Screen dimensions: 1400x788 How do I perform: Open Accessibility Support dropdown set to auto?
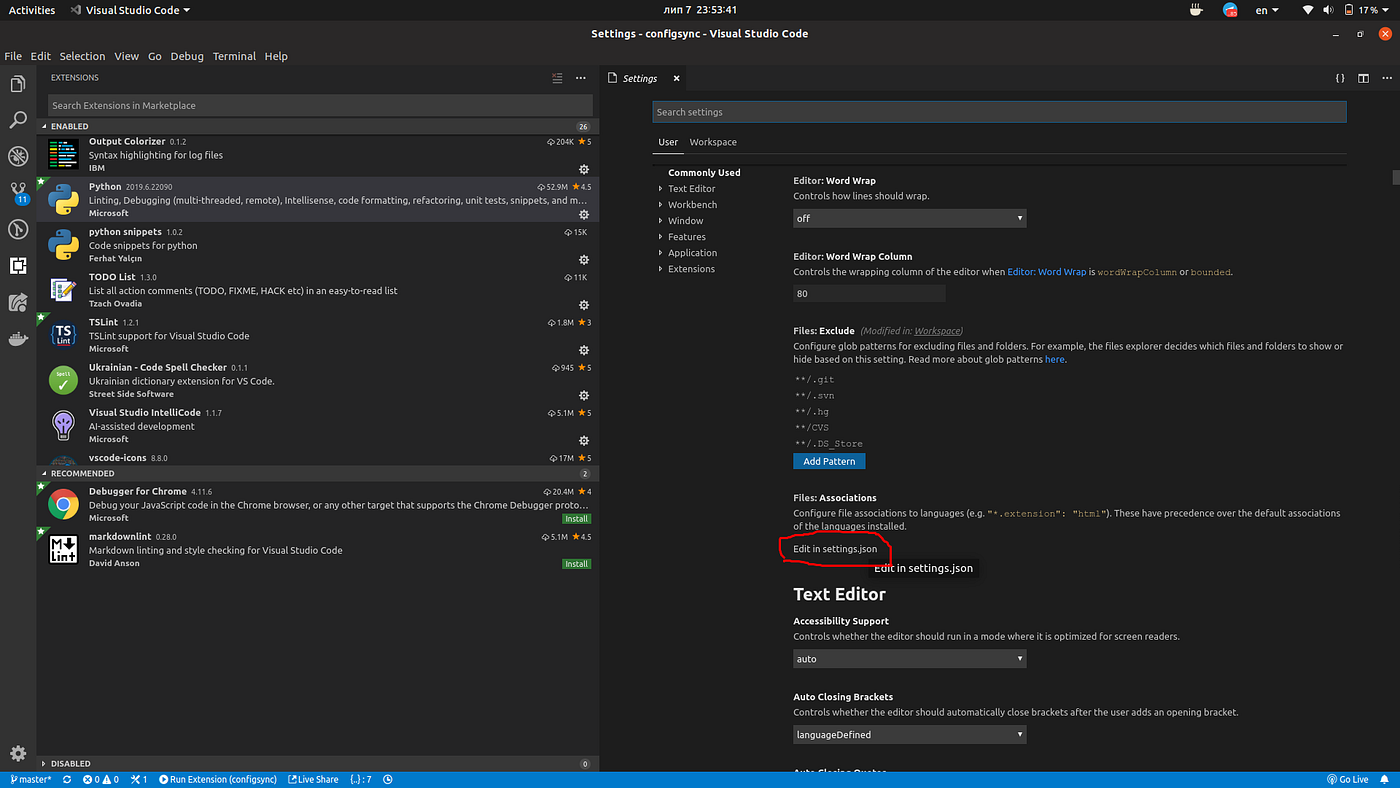[909, 659]
